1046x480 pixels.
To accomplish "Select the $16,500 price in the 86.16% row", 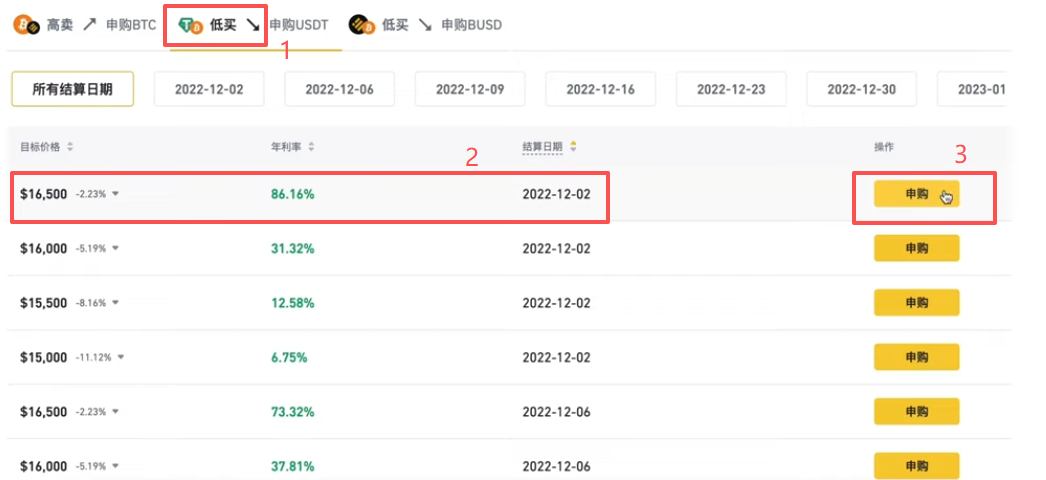I will coord(43,195).
